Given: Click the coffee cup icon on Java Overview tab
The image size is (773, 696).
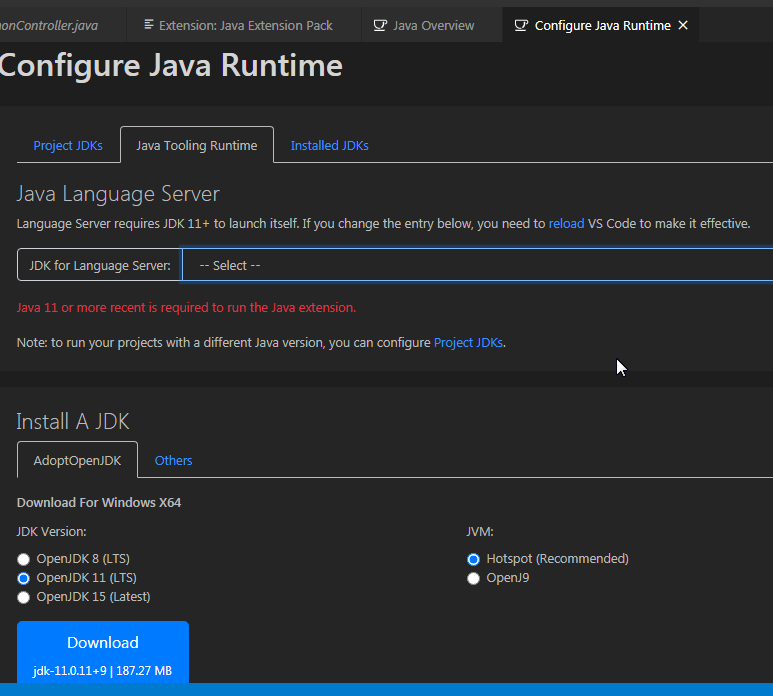Looking at the screenshot, I should (x=380, y=25).
